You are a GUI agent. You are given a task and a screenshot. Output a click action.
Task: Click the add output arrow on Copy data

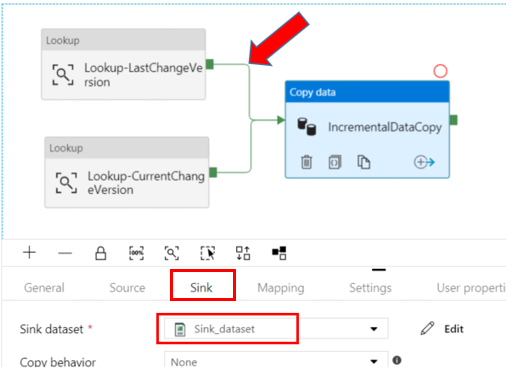(x=424, y=162)
